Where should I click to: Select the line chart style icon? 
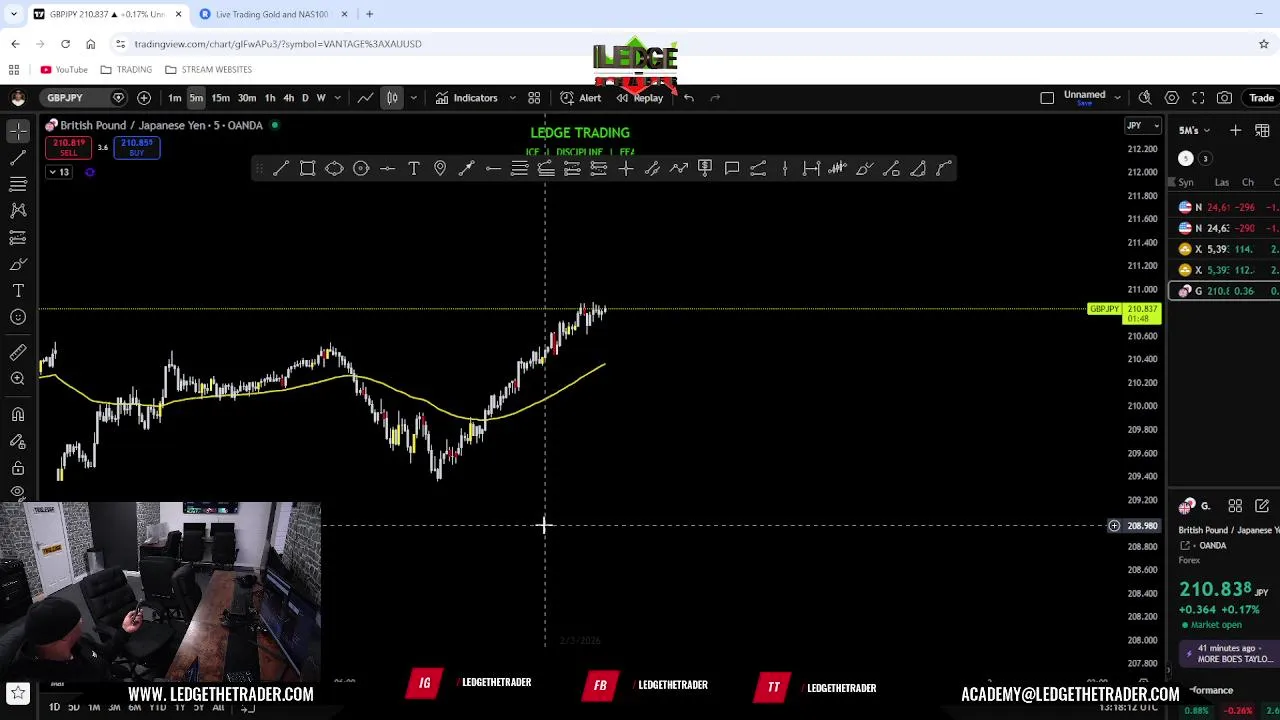coord(366,98)
